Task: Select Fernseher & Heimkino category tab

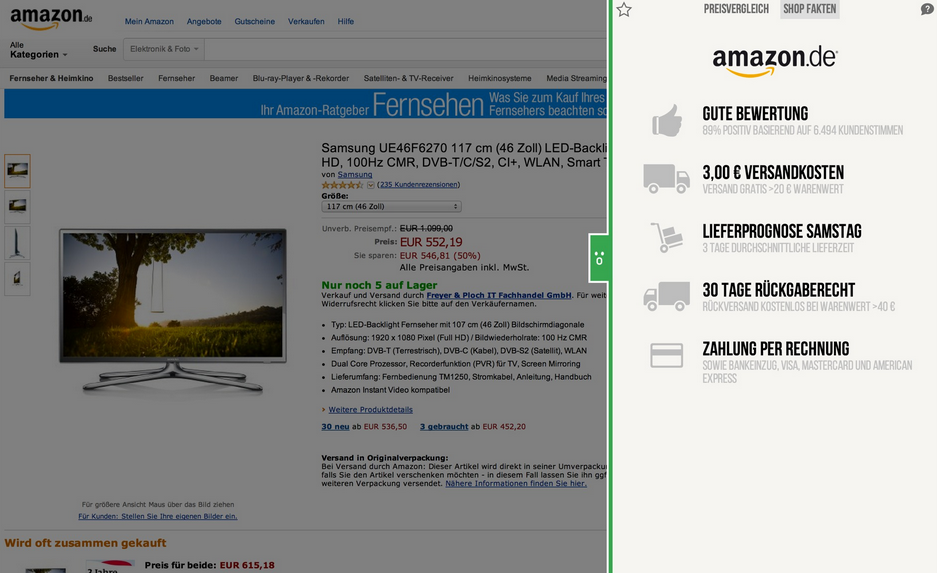Action: tap(51, 78)
